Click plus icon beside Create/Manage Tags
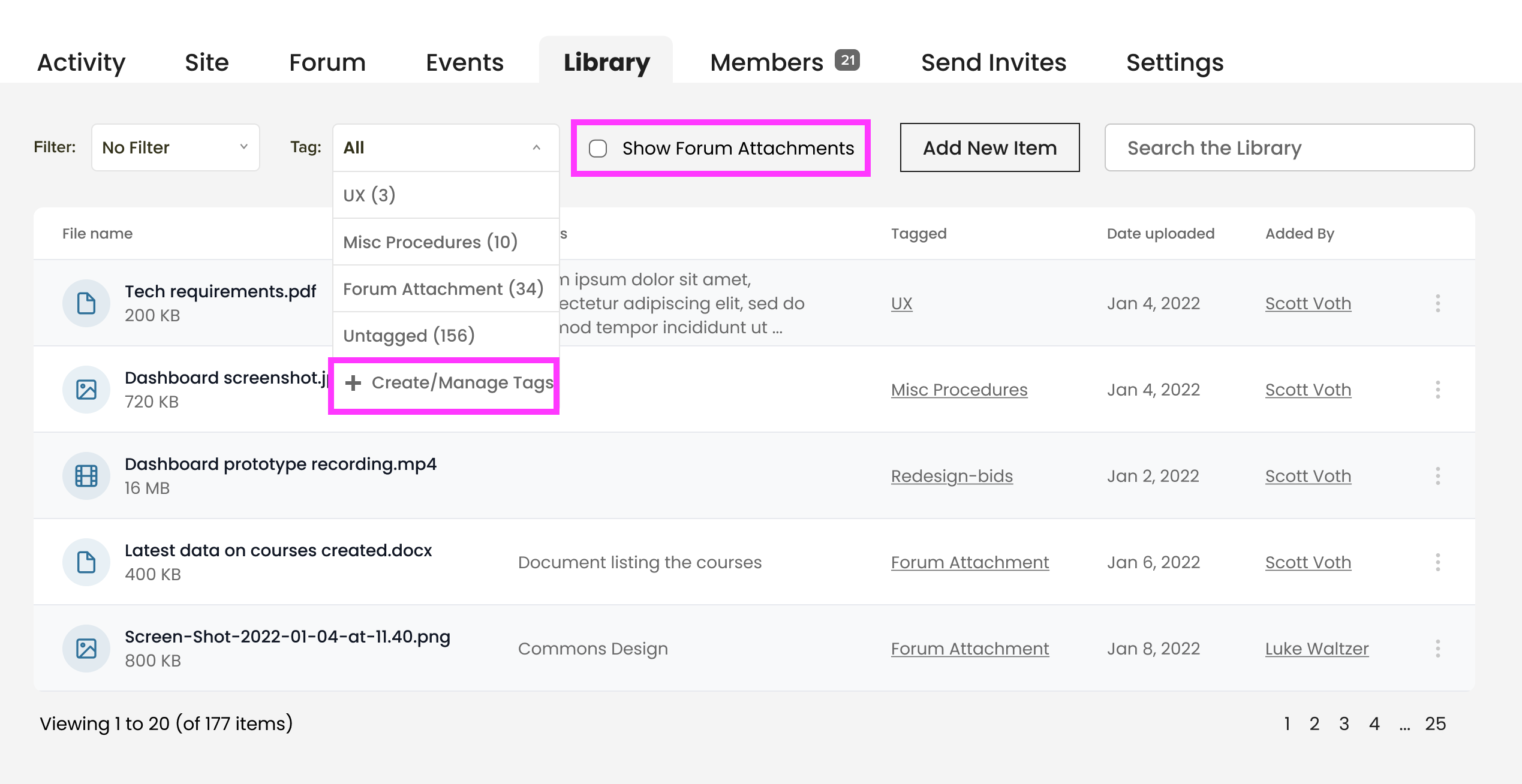This screenshot has height=784, width=1522. click(353, 383)
